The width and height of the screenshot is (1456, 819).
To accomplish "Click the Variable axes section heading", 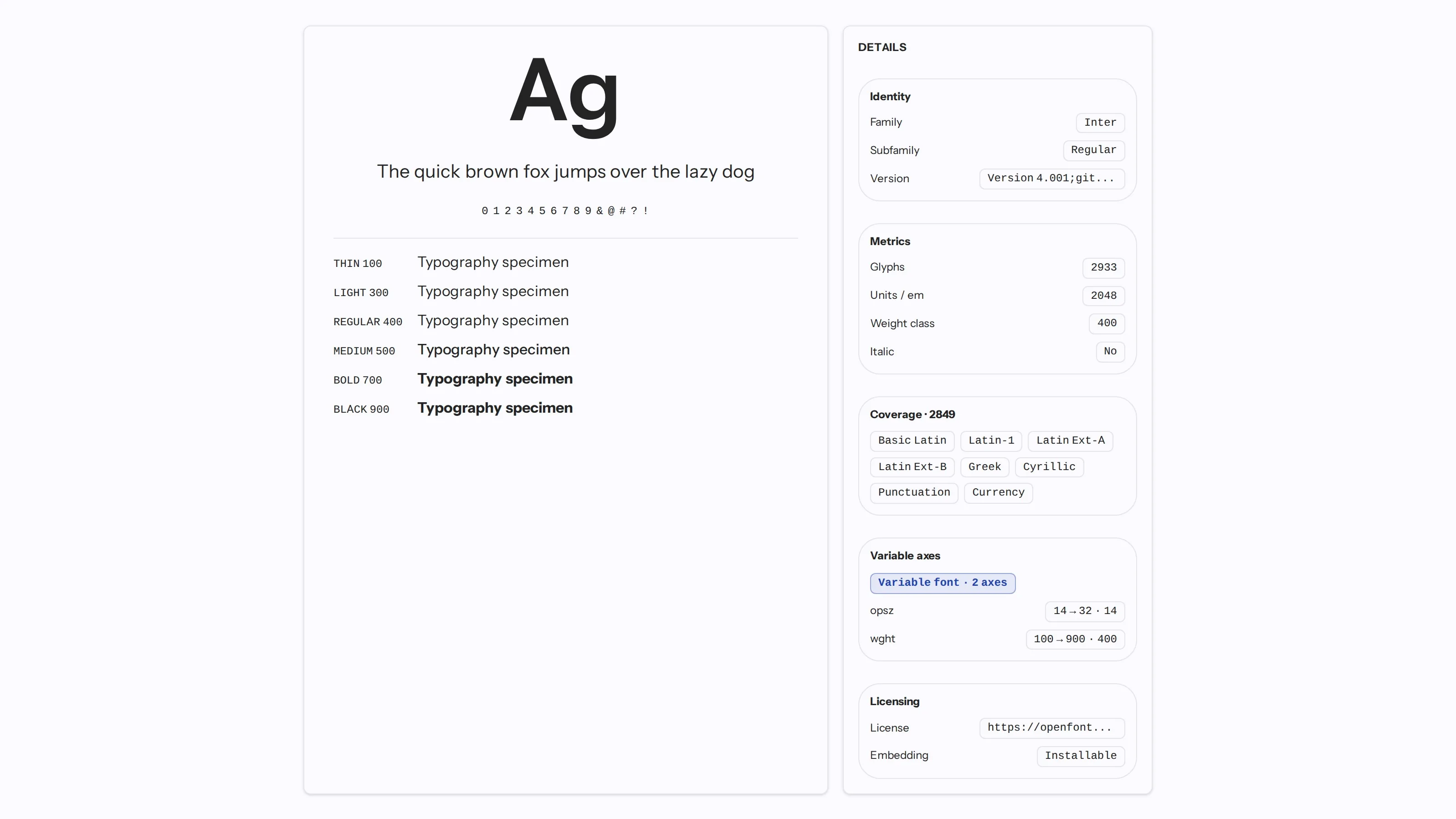I will coord(905,556).
